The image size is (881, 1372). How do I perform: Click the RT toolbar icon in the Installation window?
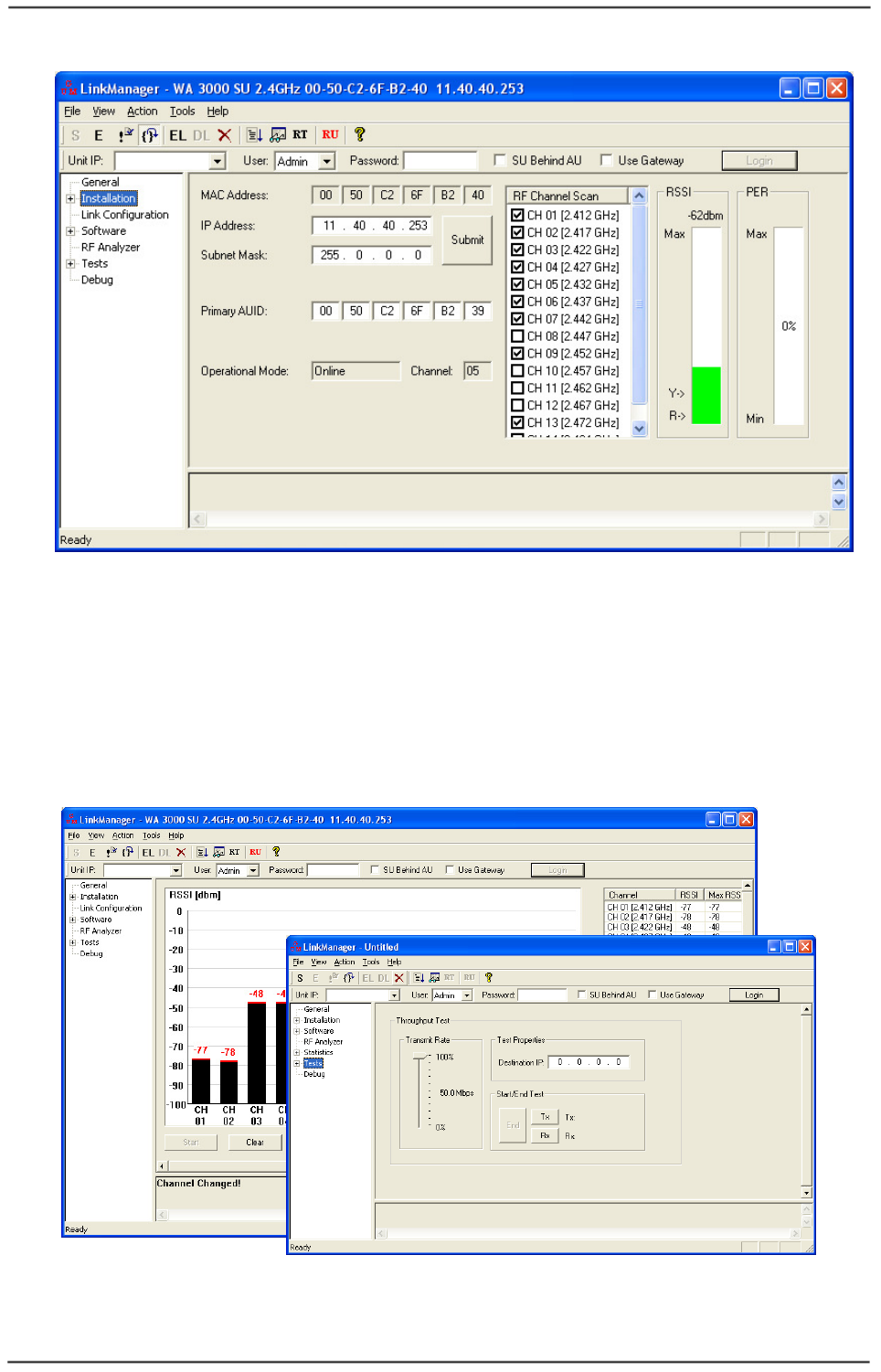[x=300, y=135]
